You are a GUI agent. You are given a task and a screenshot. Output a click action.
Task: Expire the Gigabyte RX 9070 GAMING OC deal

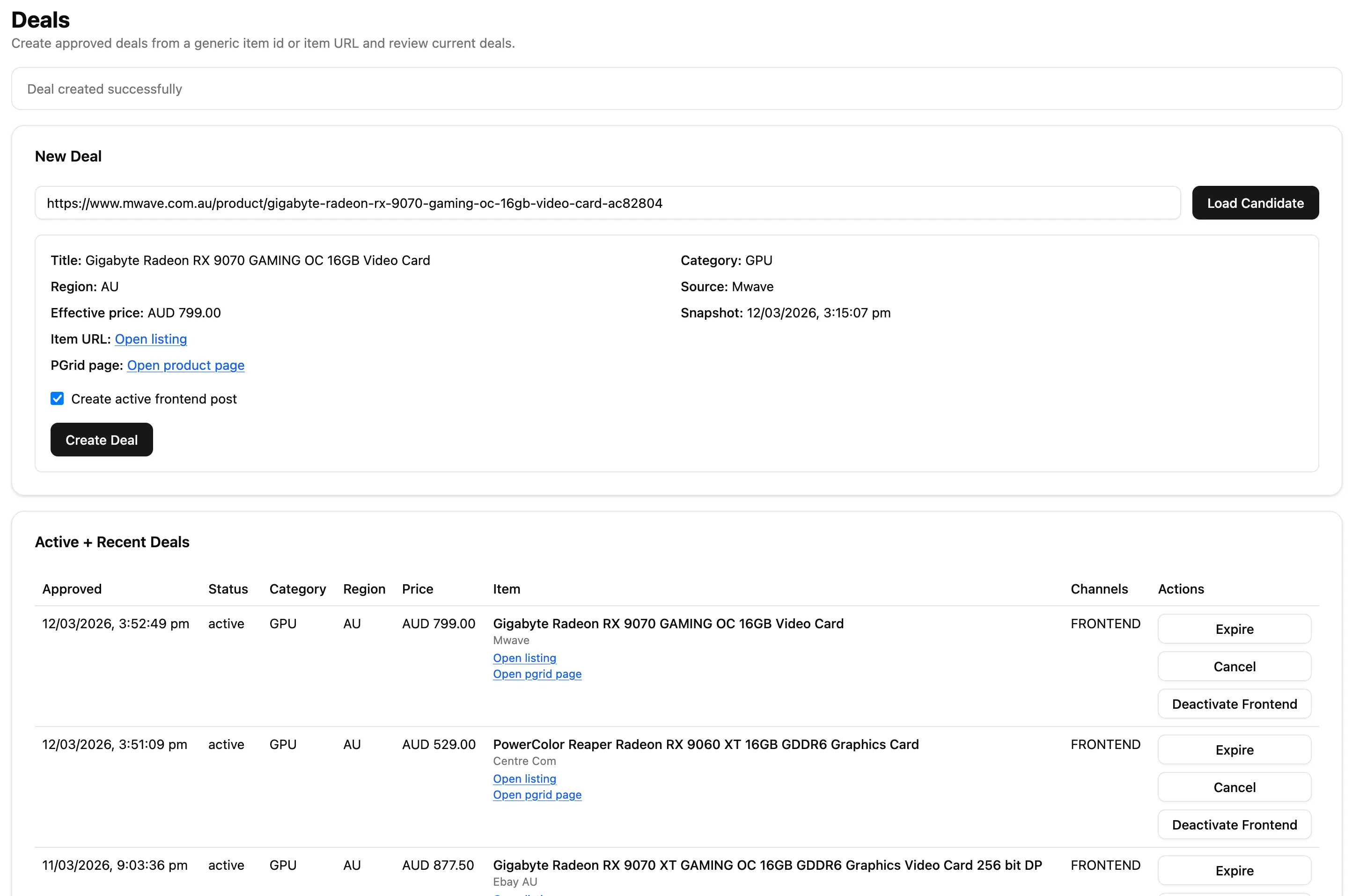pos(1234,629)
